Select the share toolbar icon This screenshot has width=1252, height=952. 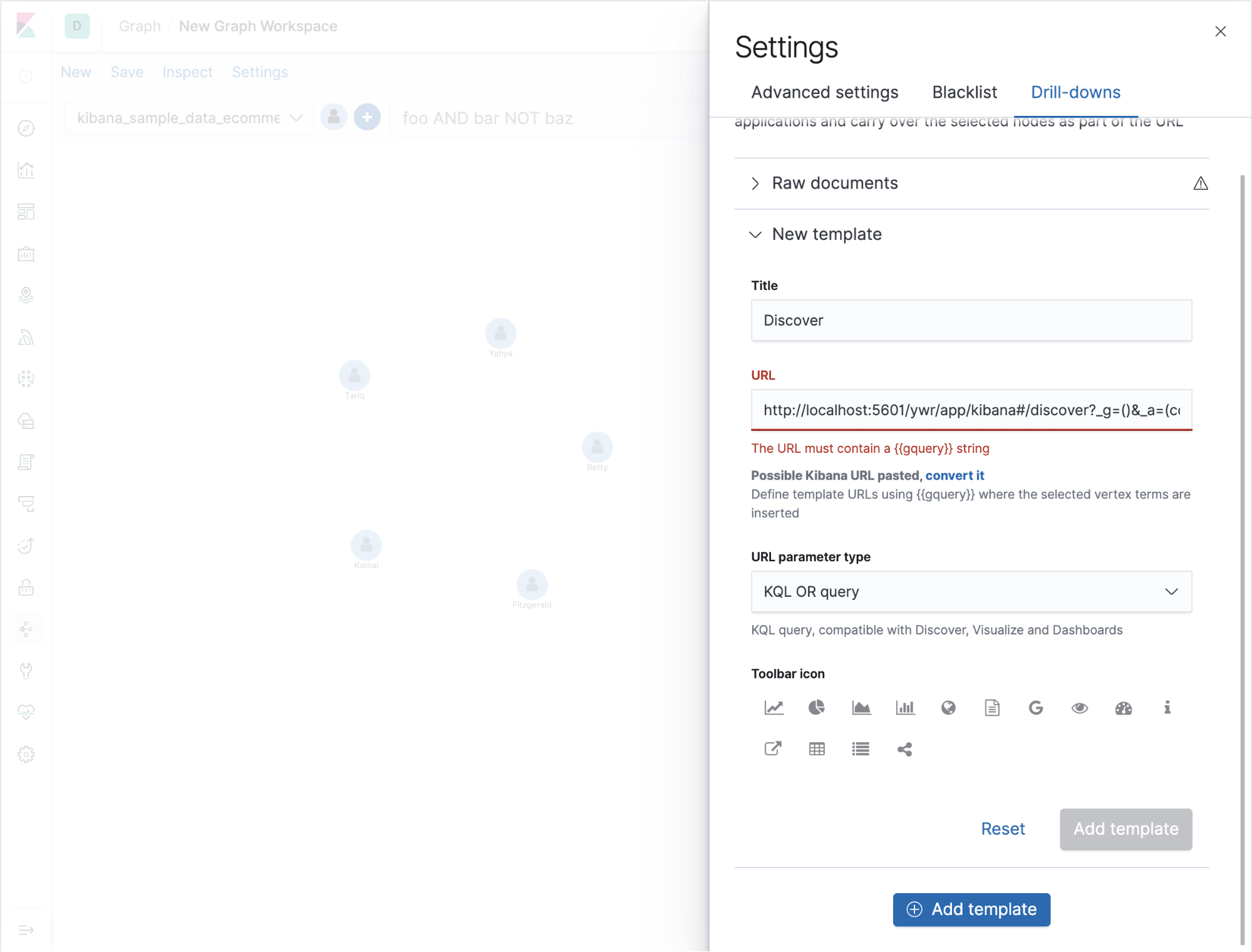(904, 749)
